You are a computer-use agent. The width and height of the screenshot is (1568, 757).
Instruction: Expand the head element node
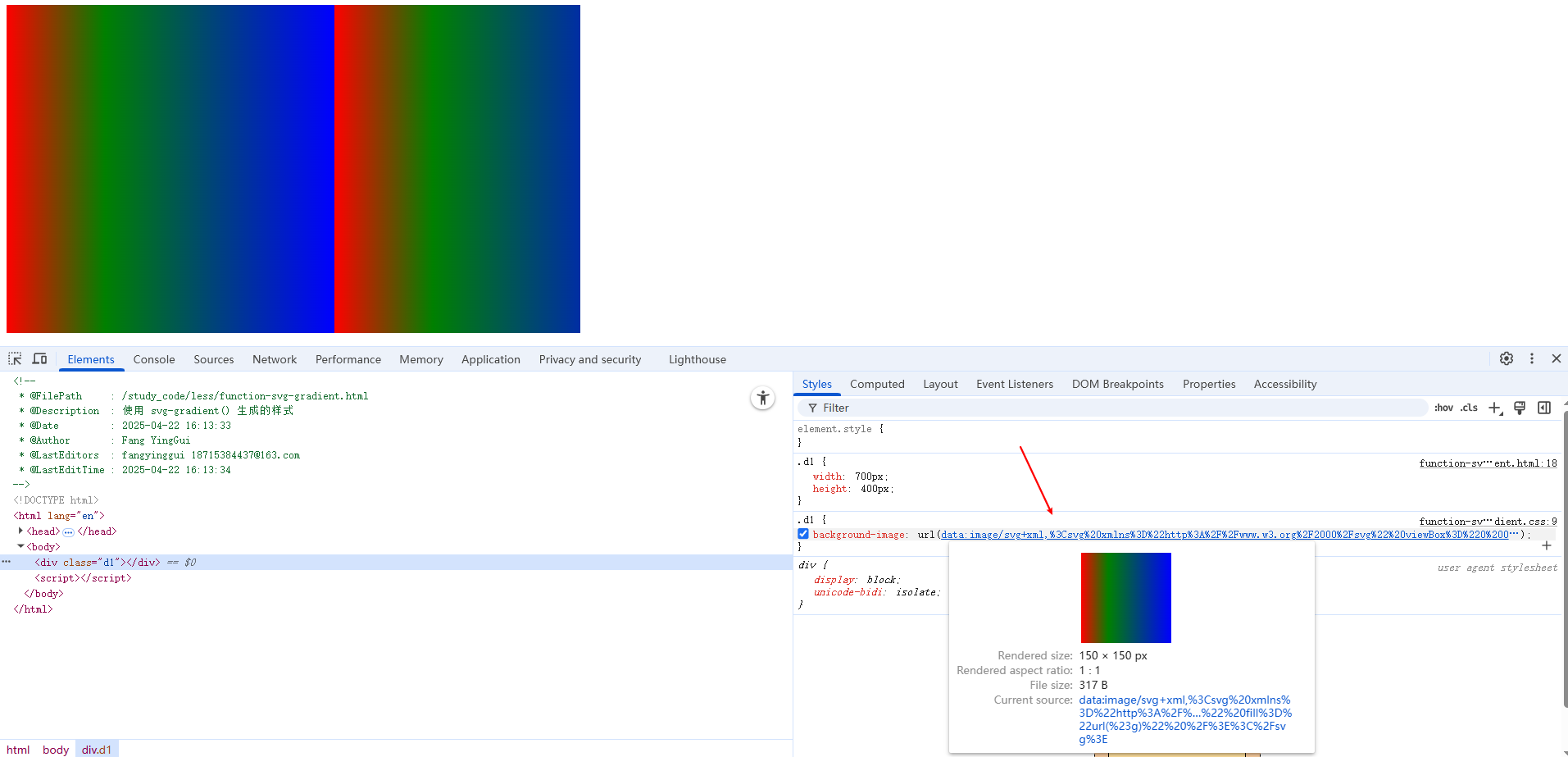click(x=20, y=531)
